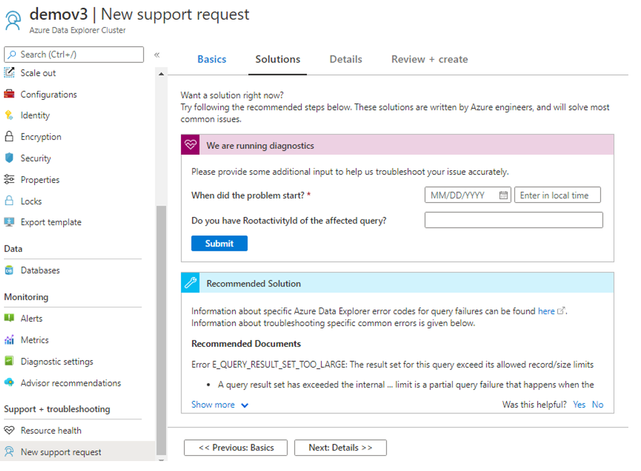641x471 pixels.
Task: Click the Scale out icon in sidebar
Action: pyautogui.click(x=9, y=73)
